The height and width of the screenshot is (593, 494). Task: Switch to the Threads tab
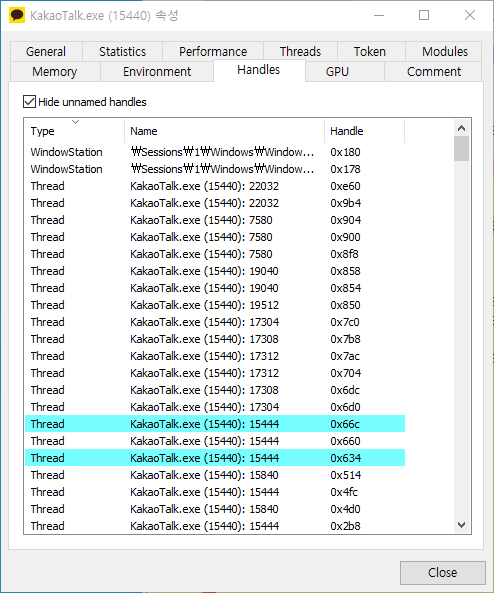[x=300, y=51]
